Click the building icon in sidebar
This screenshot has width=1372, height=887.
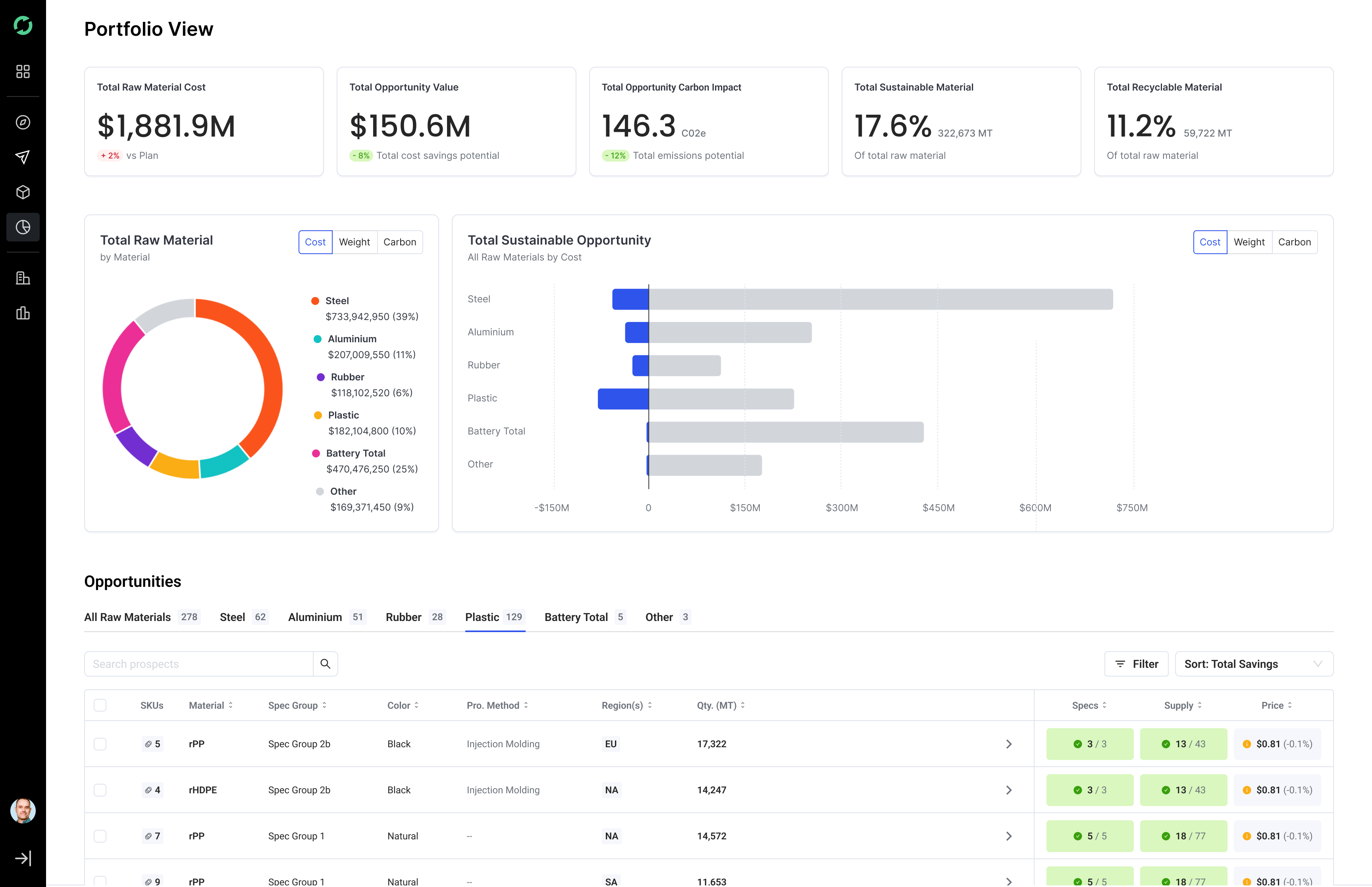click(x=23, y=278)
